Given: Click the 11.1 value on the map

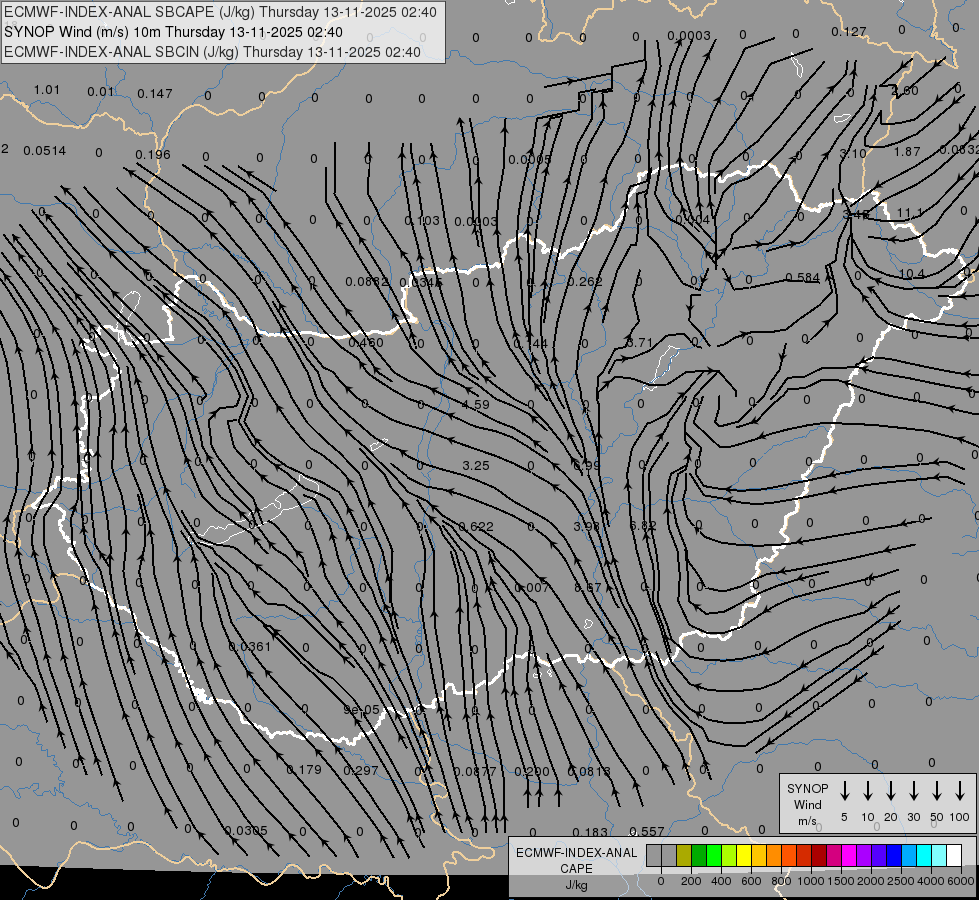Looking at the screenshot, I should (x=909, y=214).
